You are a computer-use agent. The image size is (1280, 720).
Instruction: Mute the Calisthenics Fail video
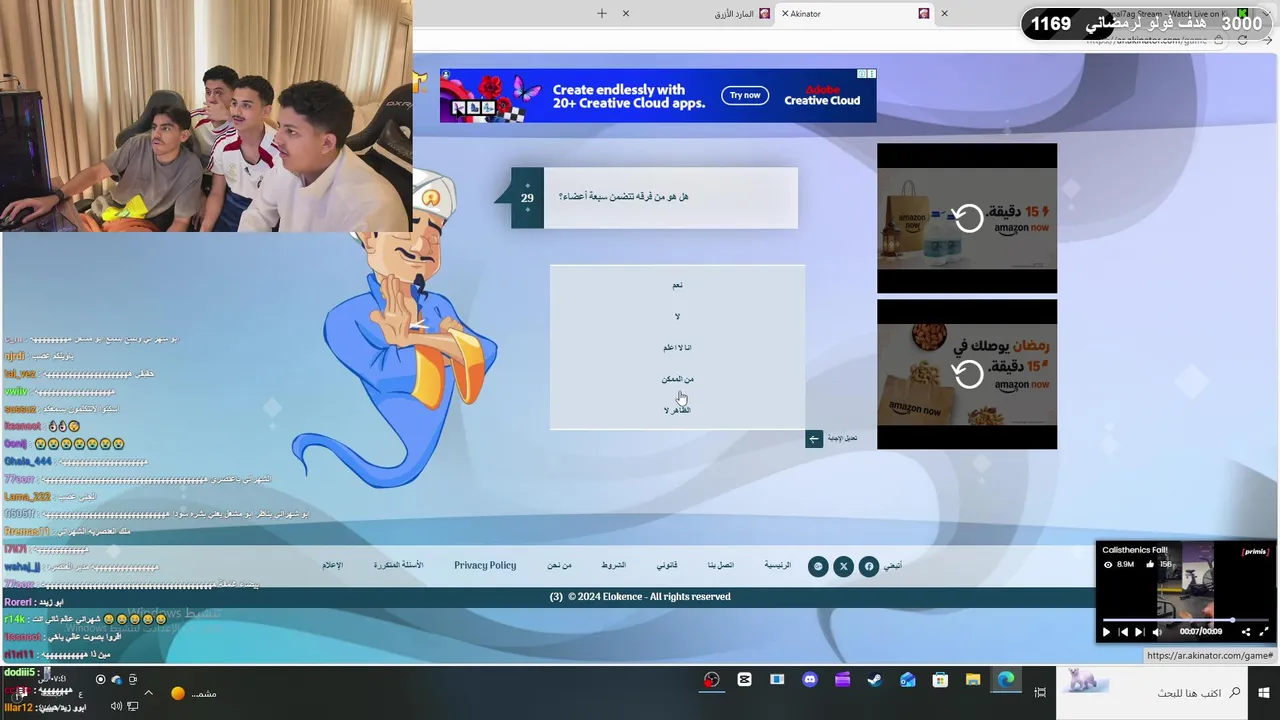1157,632
